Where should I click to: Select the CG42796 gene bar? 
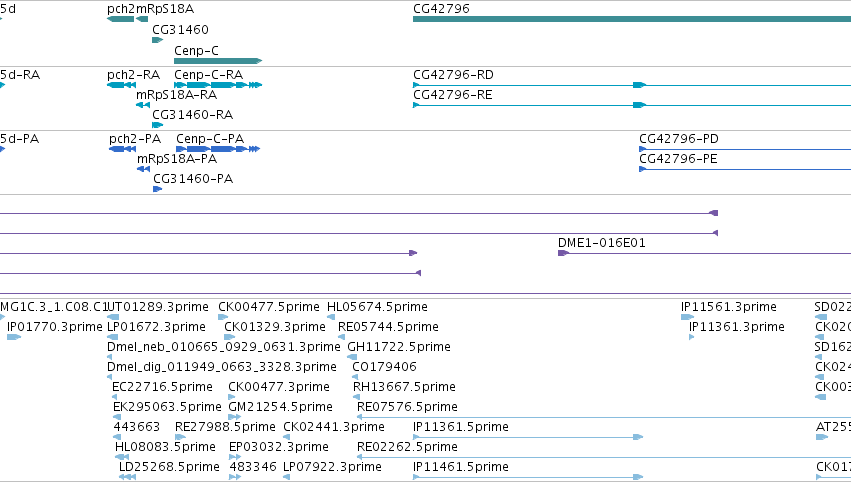(632, 19)
